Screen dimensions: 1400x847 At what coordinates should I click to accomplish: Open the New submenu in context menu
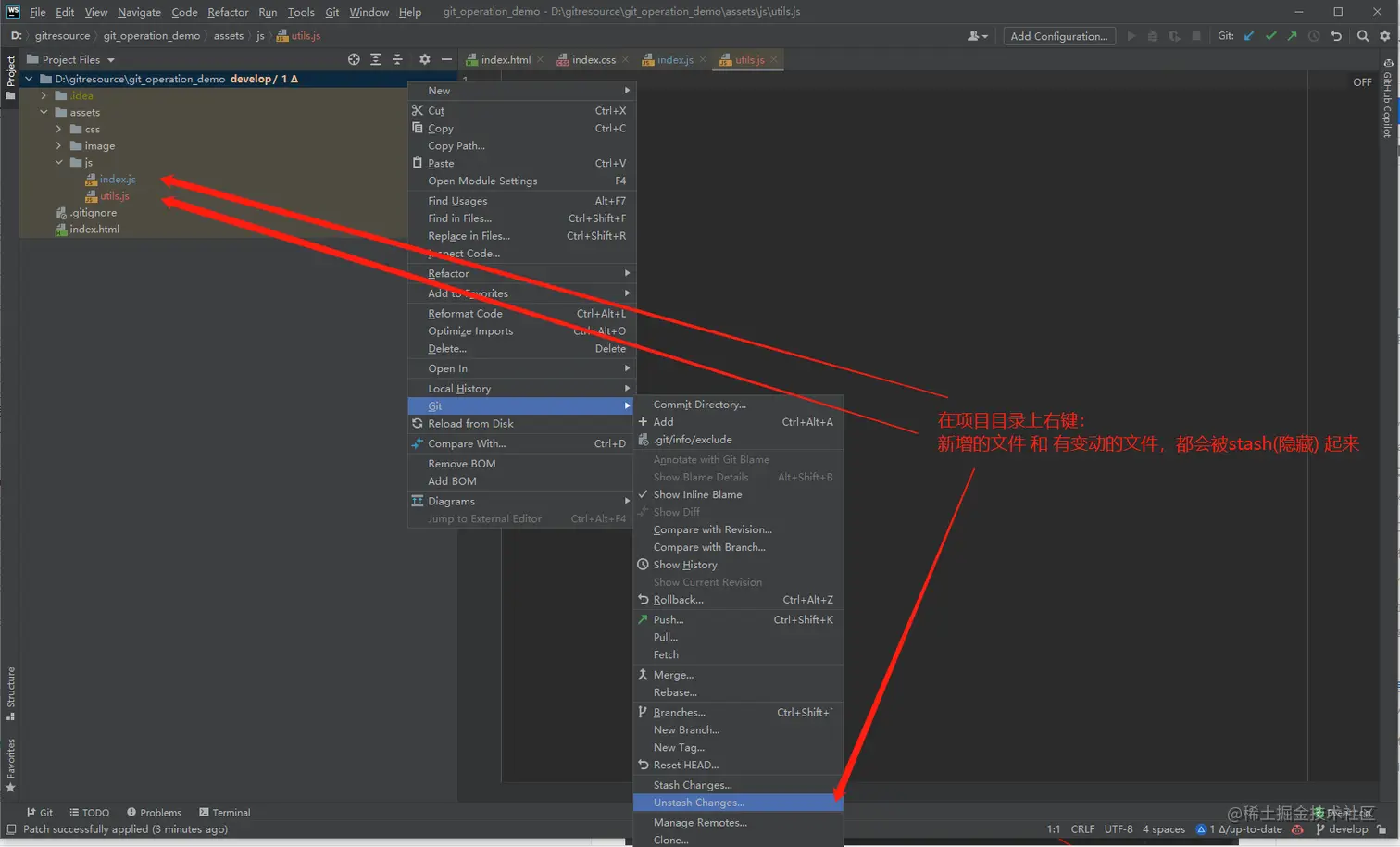click(x=520, y=91)
